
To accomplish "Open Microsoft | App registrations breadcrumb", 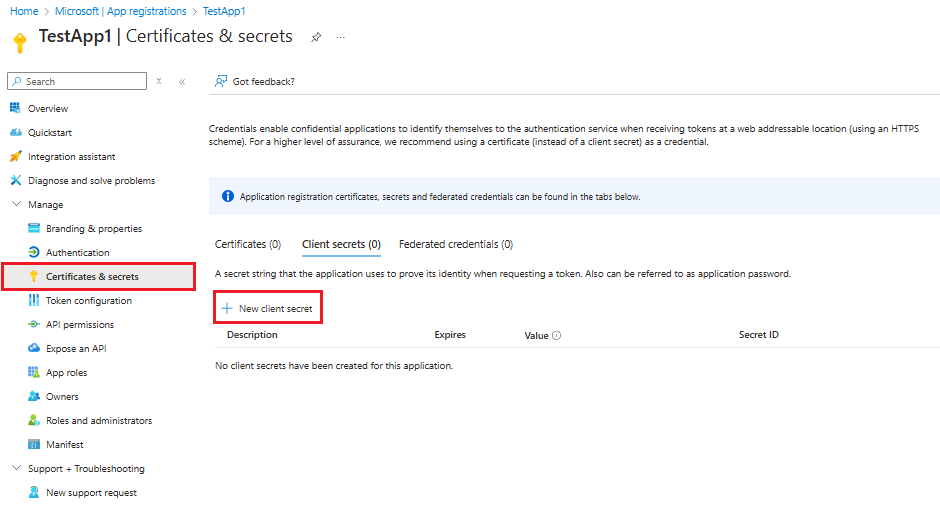I will click(120, 11).
